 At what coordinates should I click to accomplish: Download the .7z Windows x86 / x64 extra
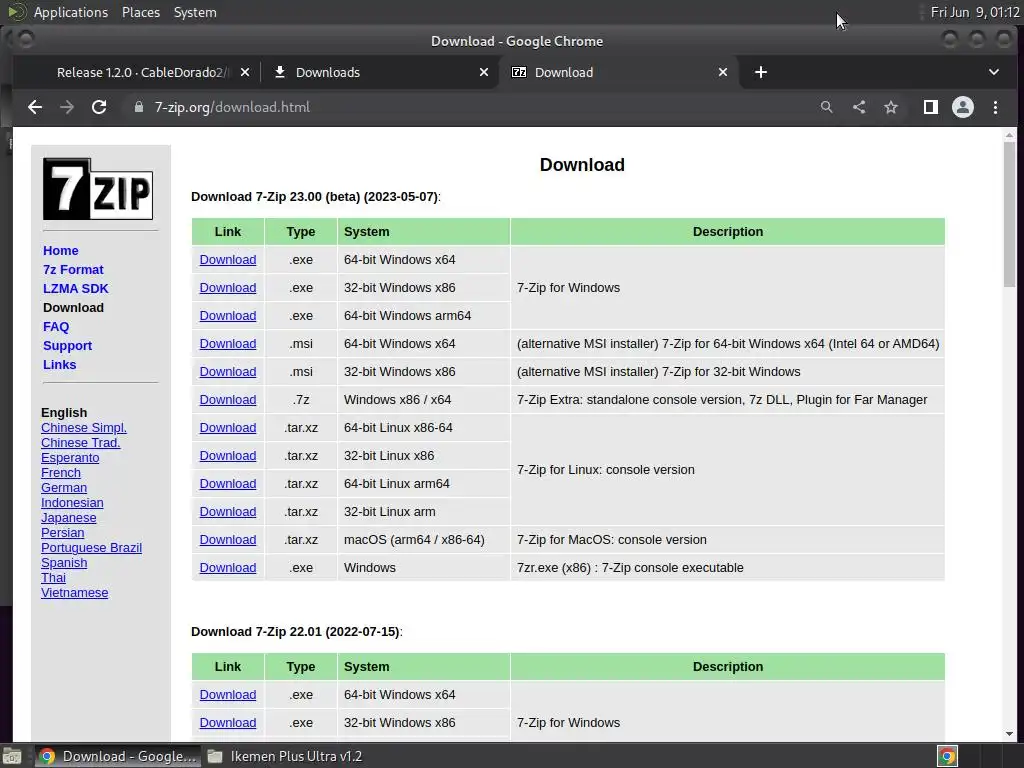point(228,400)
